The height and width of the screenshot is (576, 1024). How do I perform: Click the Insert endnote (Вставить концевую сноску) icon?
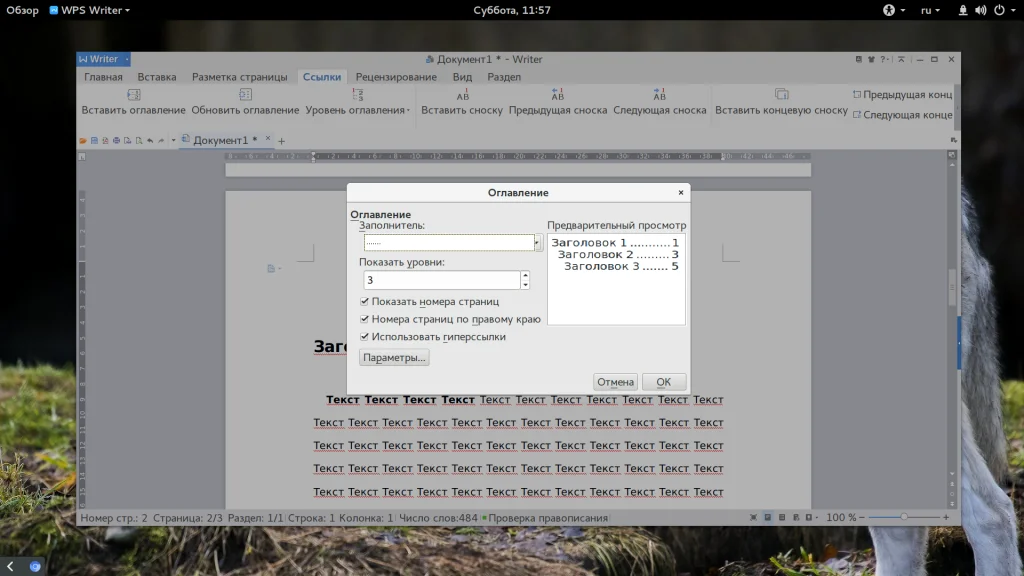781,95
